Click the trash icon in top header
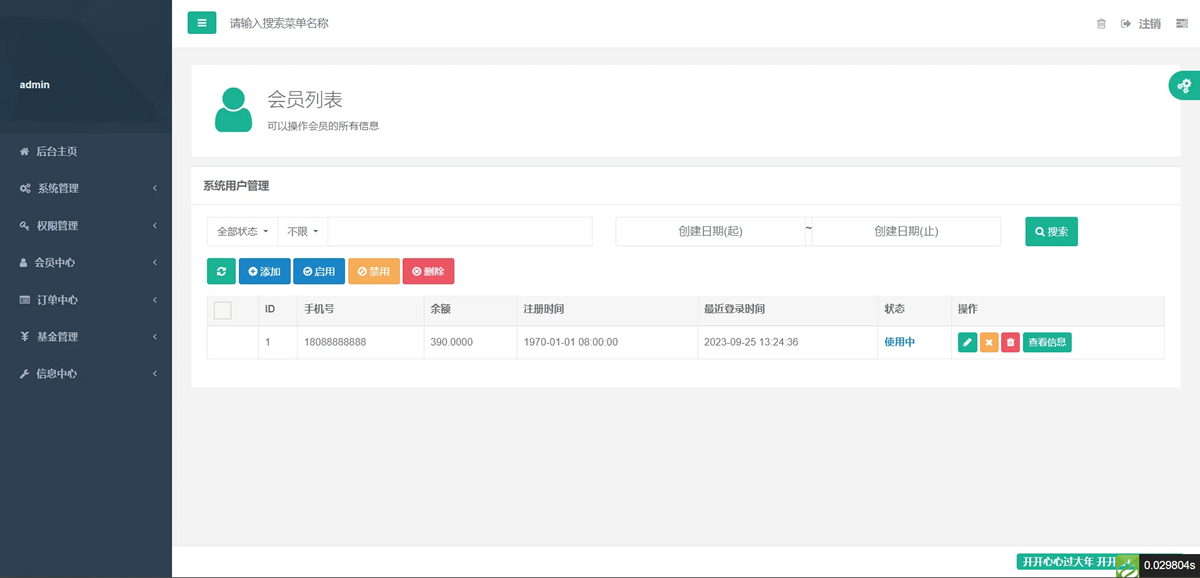The image size is (1200, 578). [1101, 24]
